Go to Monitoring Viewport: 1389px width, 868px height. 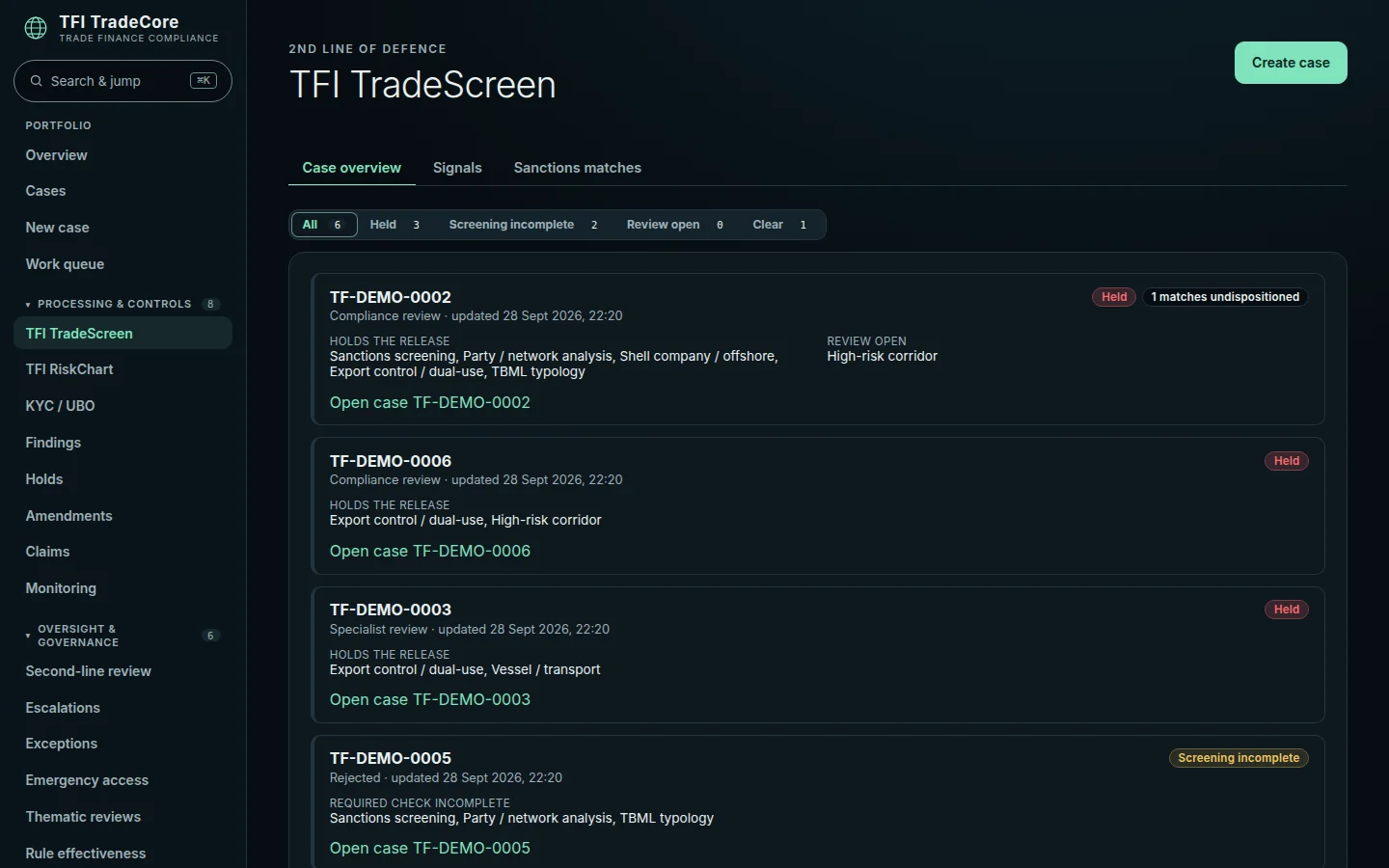point(123,588)
